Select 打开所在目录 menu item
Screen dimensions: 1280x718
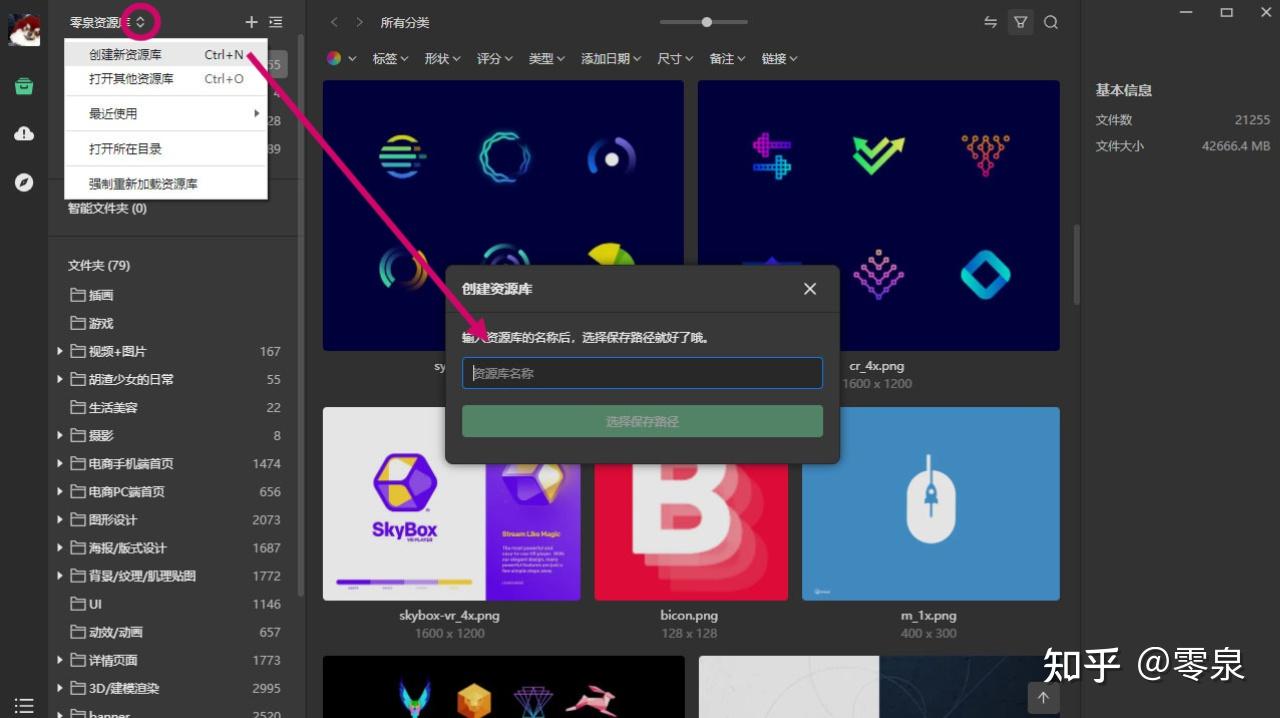[x=166, y=149]
